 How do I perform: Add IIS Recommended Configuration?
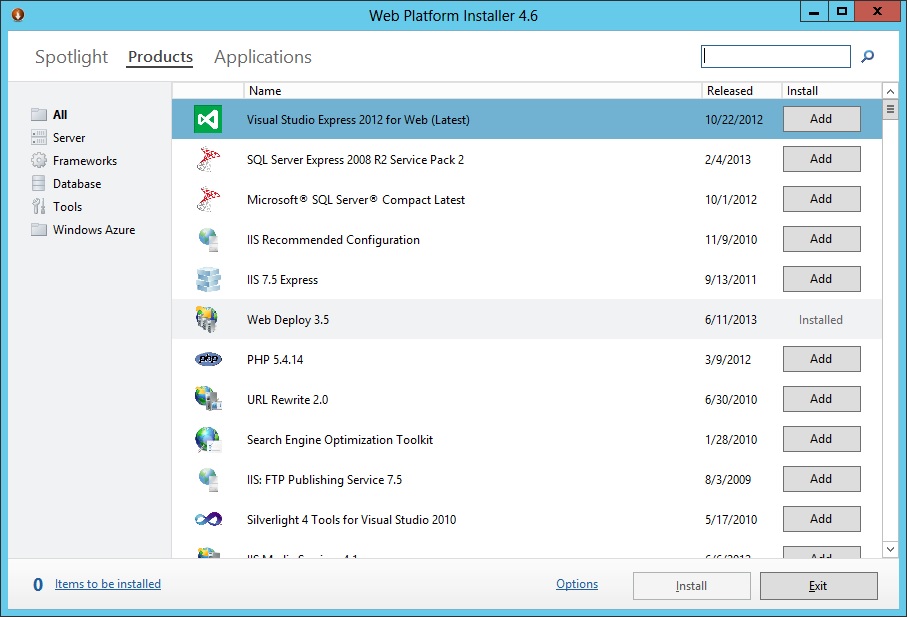[821, 239]
